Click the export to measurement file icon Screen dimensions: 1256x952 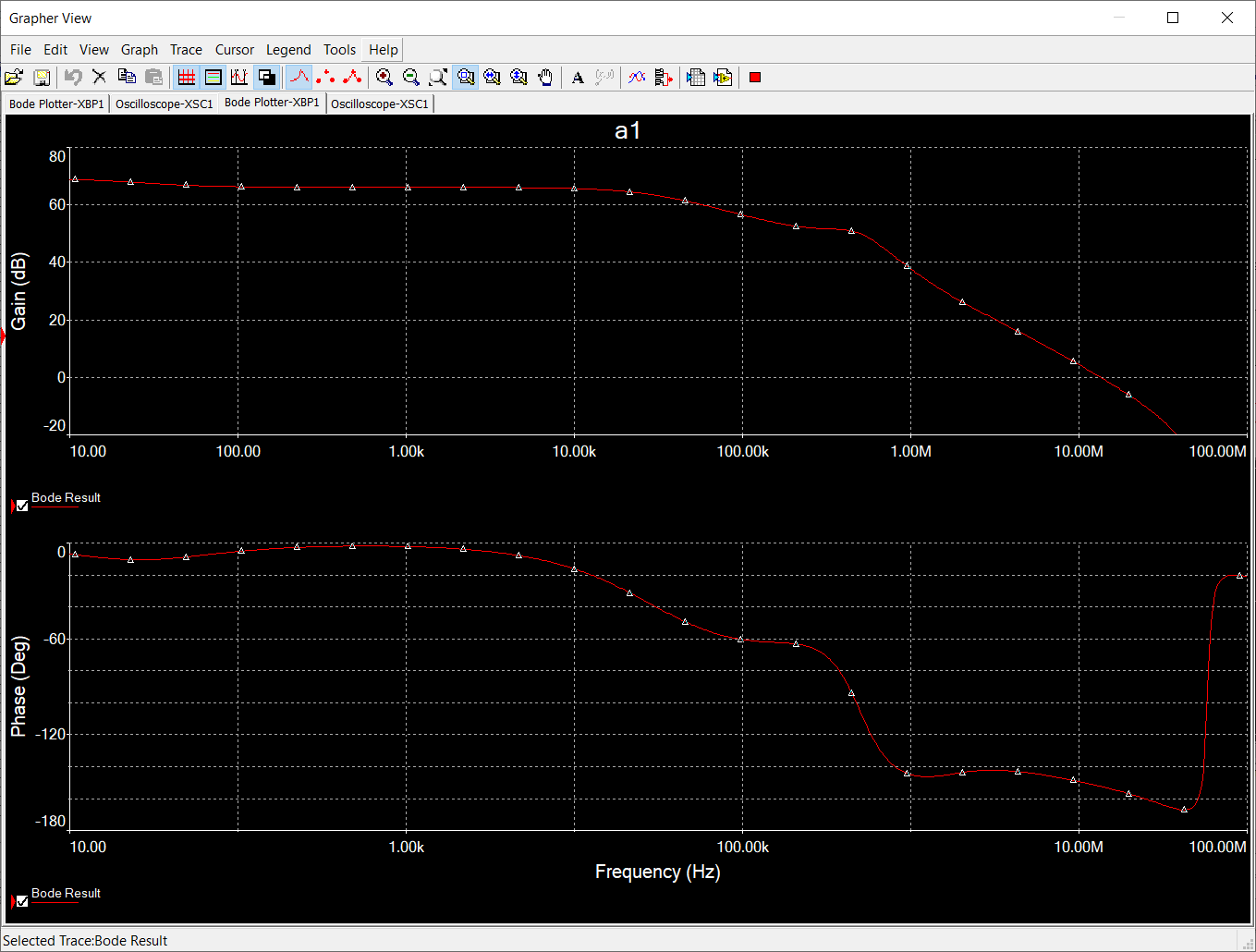723,78
